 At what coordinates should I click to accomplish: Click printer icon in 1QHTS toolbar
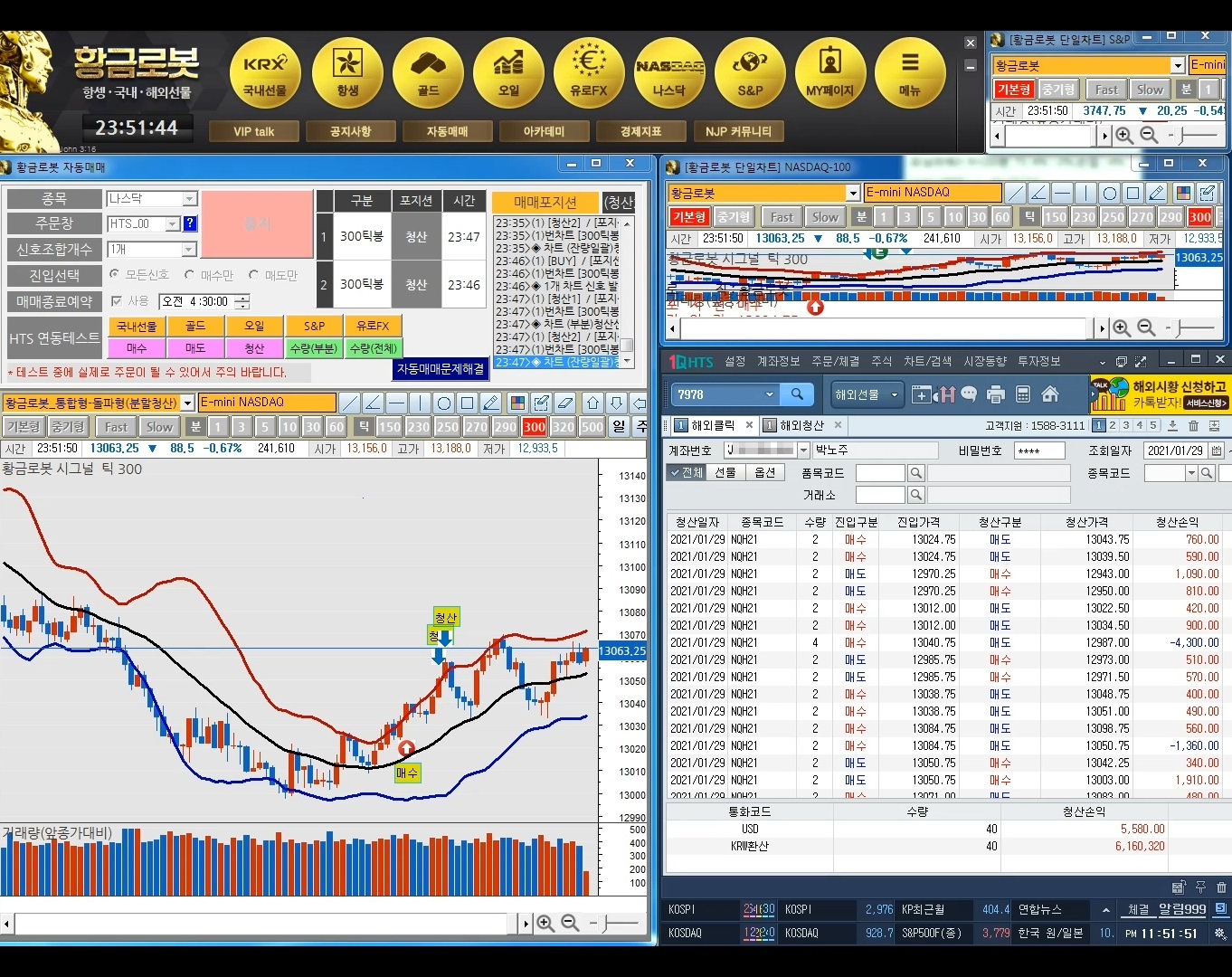(x=996, y=394)
